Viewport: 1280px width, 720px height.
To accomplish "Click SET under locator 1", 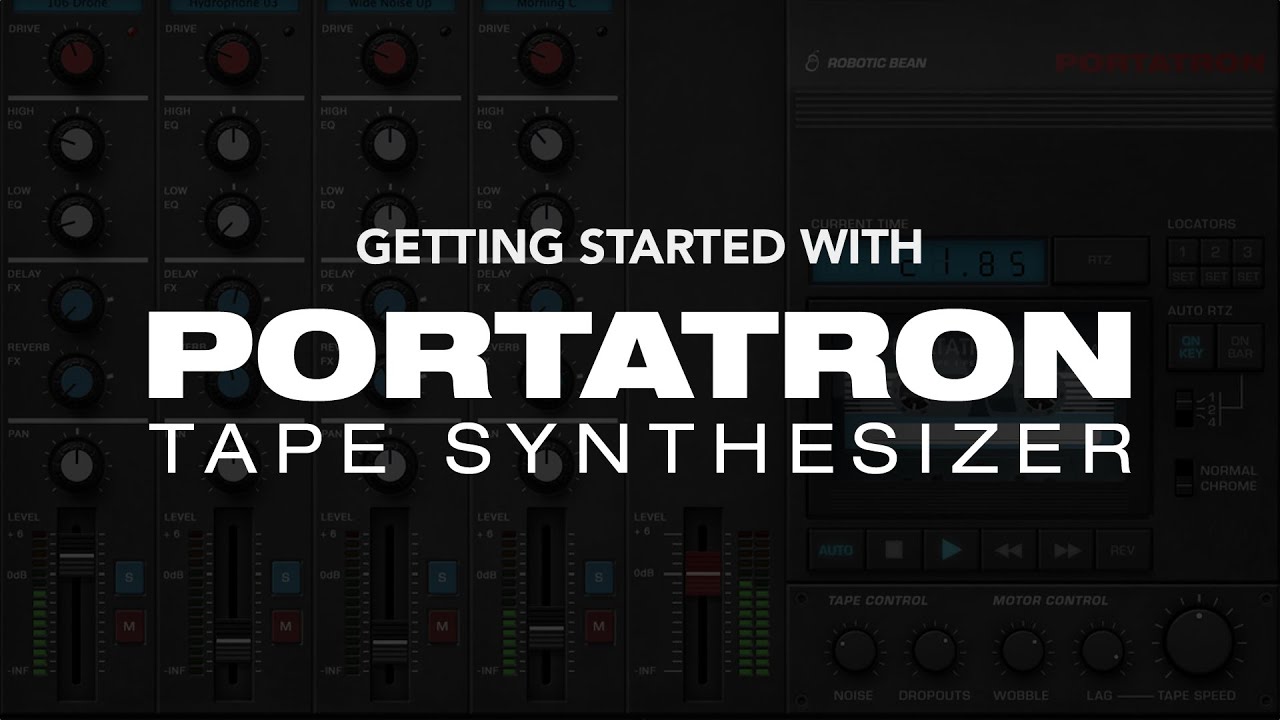I will (1182, 276).
